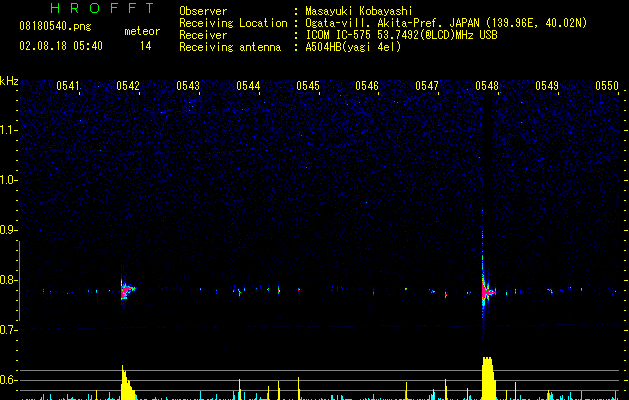629x400 pixels.
Task: Click the A504HB(yagi 4el) antenna text
Action: click(x=353, y=47)
